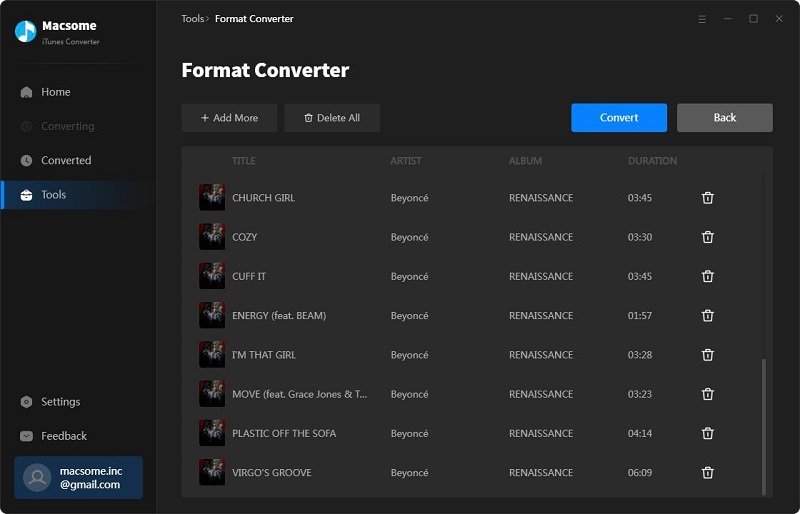Clear the list with Delete All
The width and height of the screenshot is (800, 514).
(332, 118)
